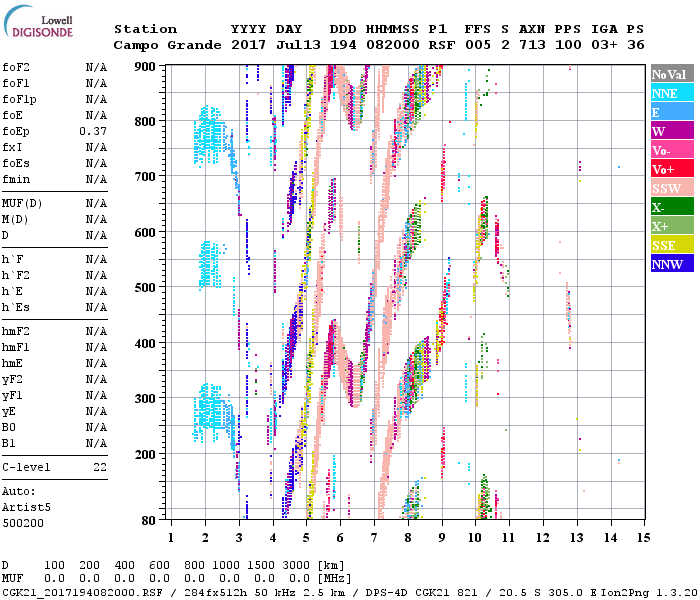Click the date value Jul13

coord(298,45)
